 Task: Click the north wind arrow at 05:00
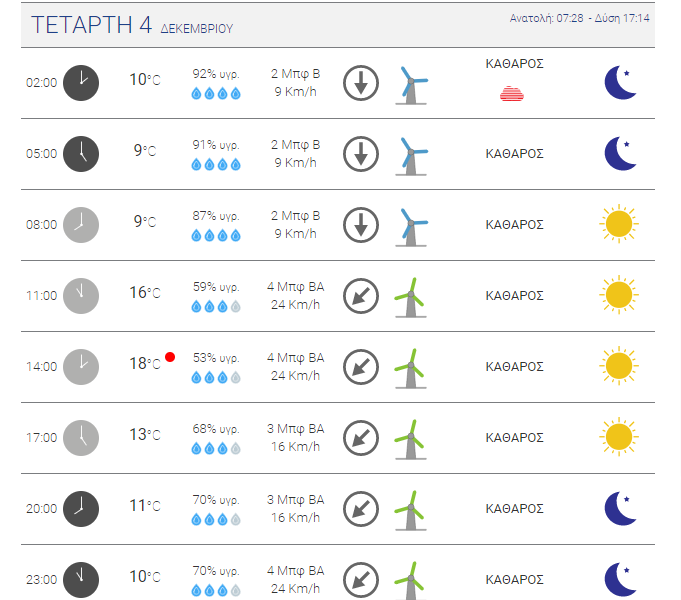coord(361,154)
